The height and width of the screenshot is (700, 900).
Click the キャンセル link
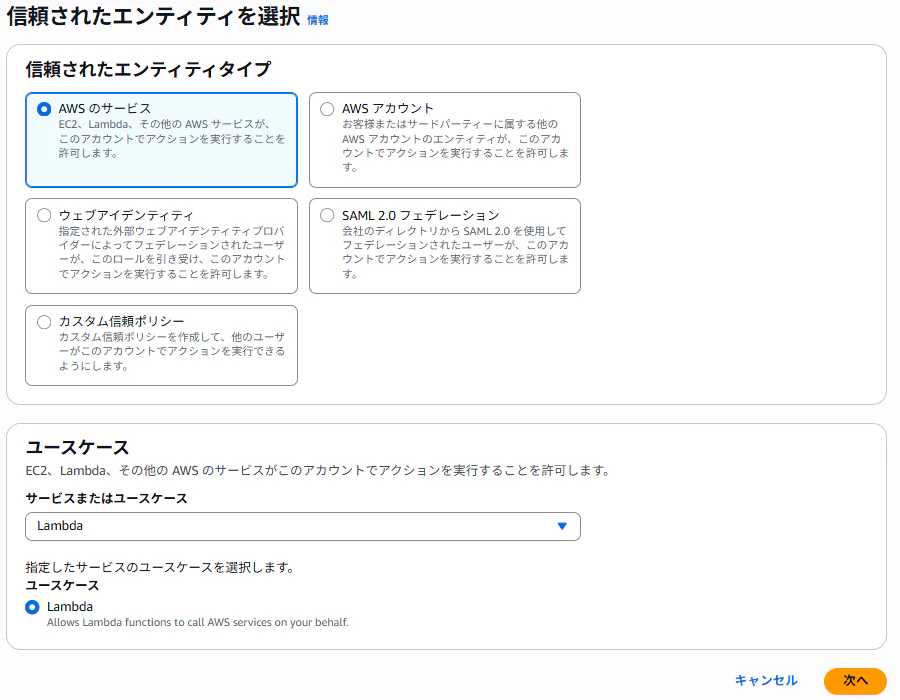766,680
